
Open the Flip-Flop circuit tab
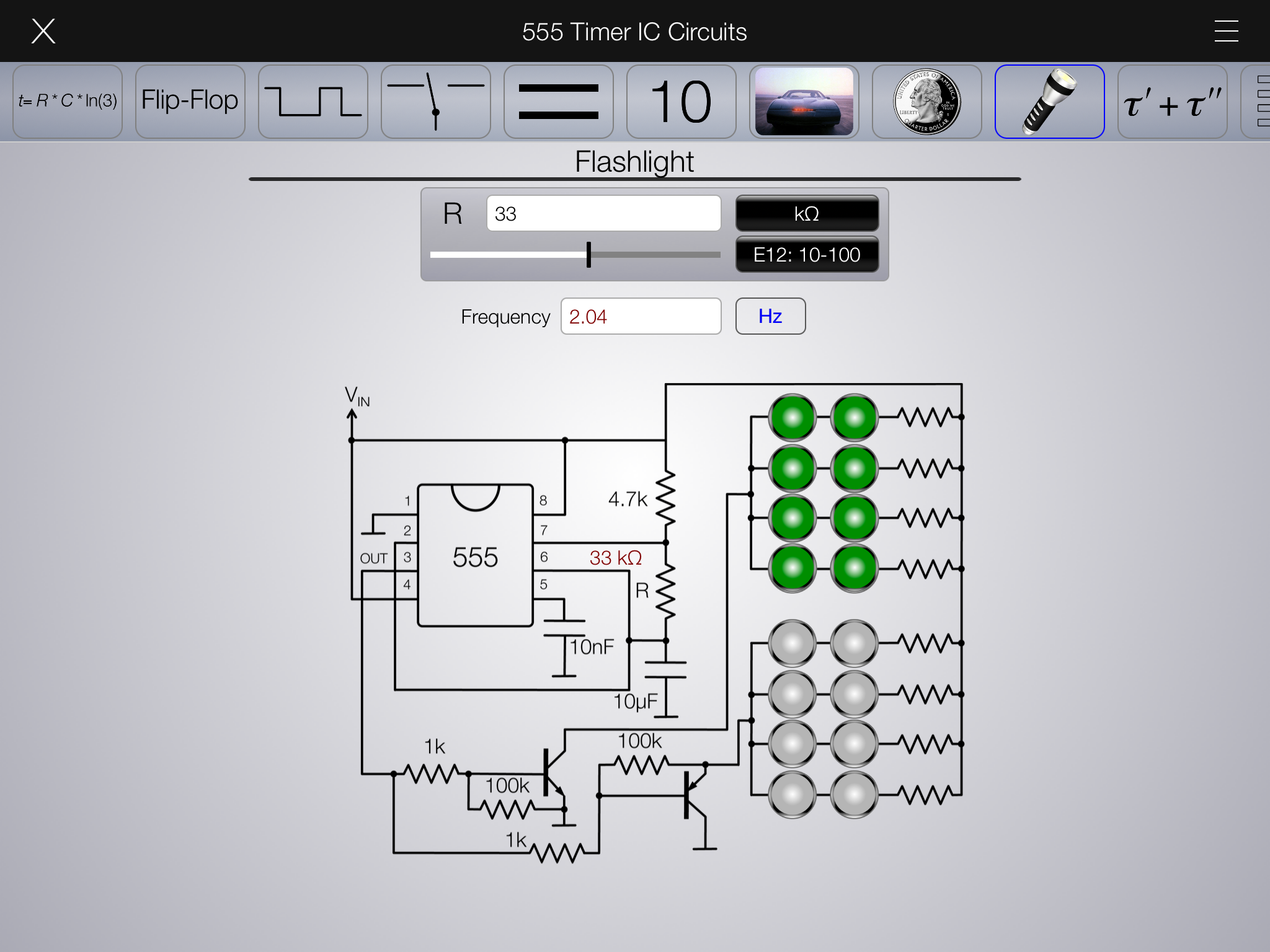(190, 102)
